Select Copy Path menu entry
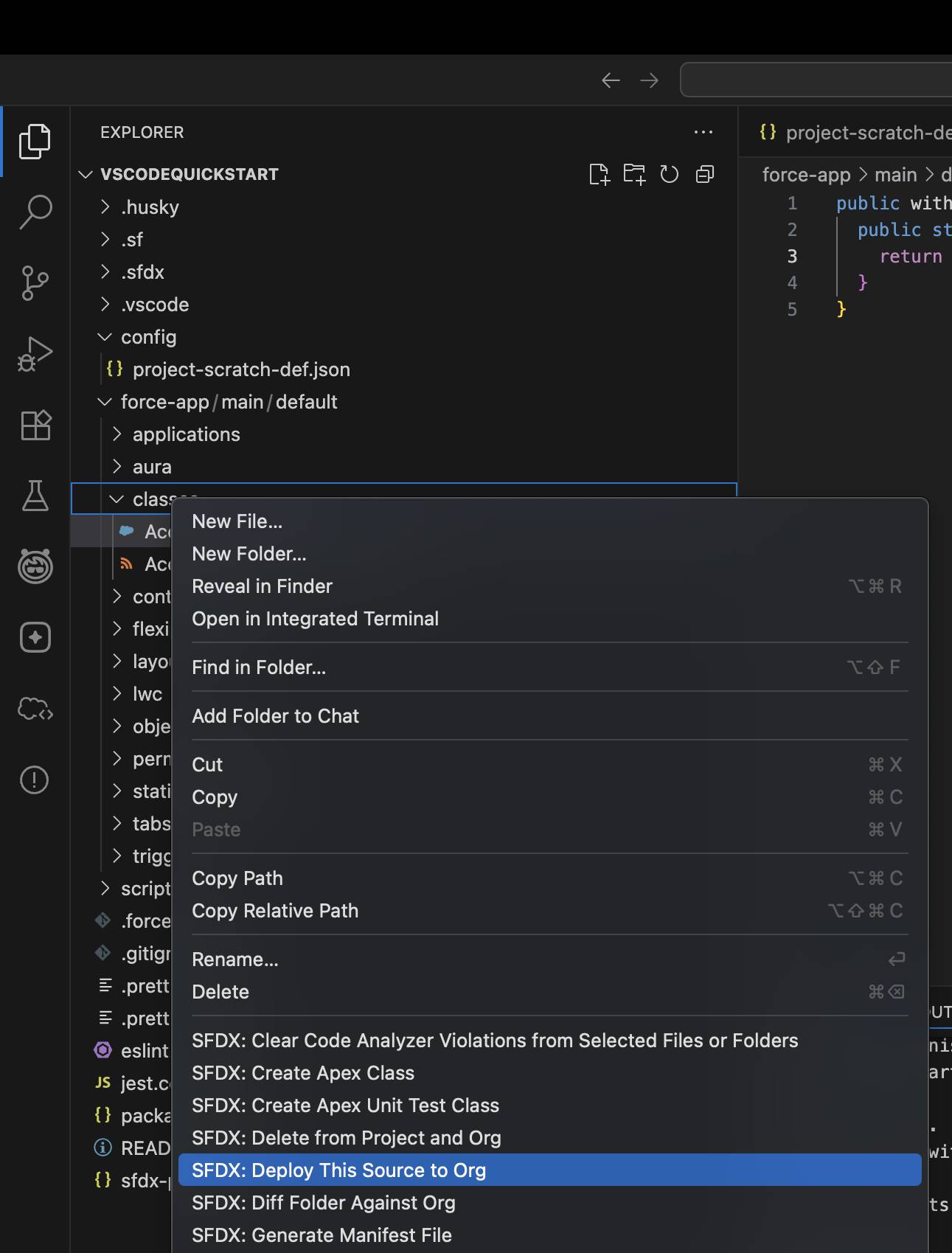The image size is (952, 1253). pos(549,878)
